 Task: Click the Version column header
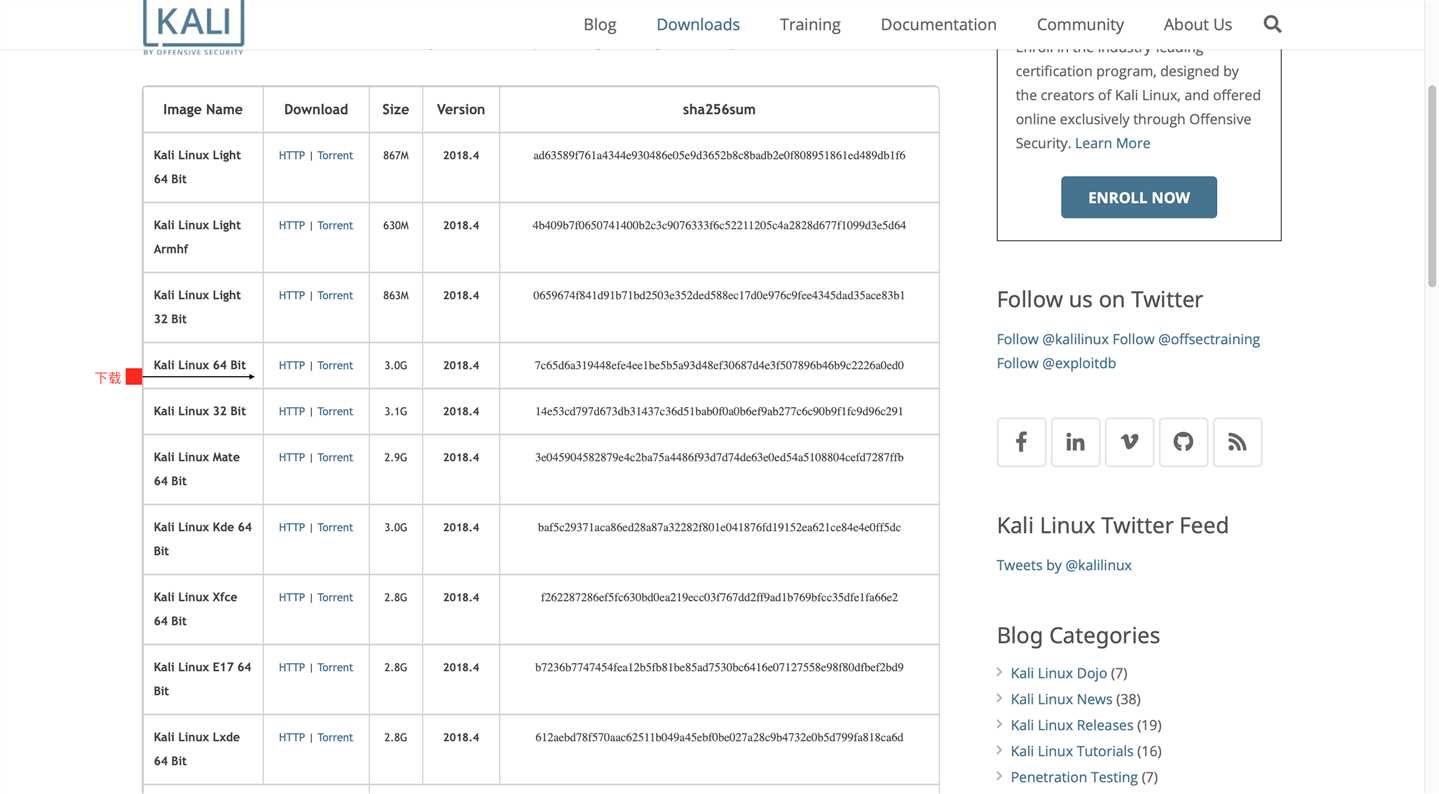tap(461, 109)
